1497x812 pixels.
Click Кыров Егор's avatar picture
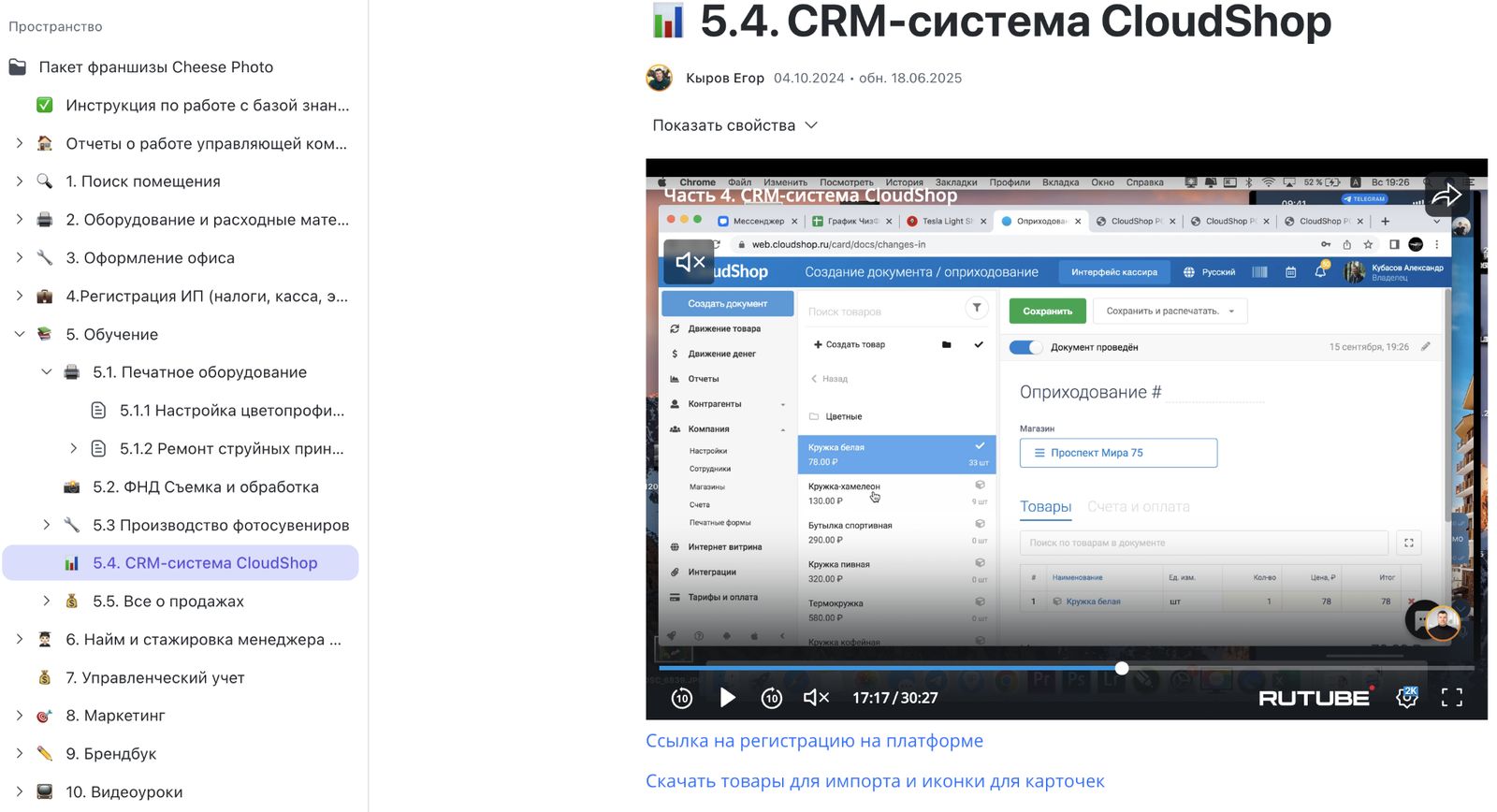660,78
